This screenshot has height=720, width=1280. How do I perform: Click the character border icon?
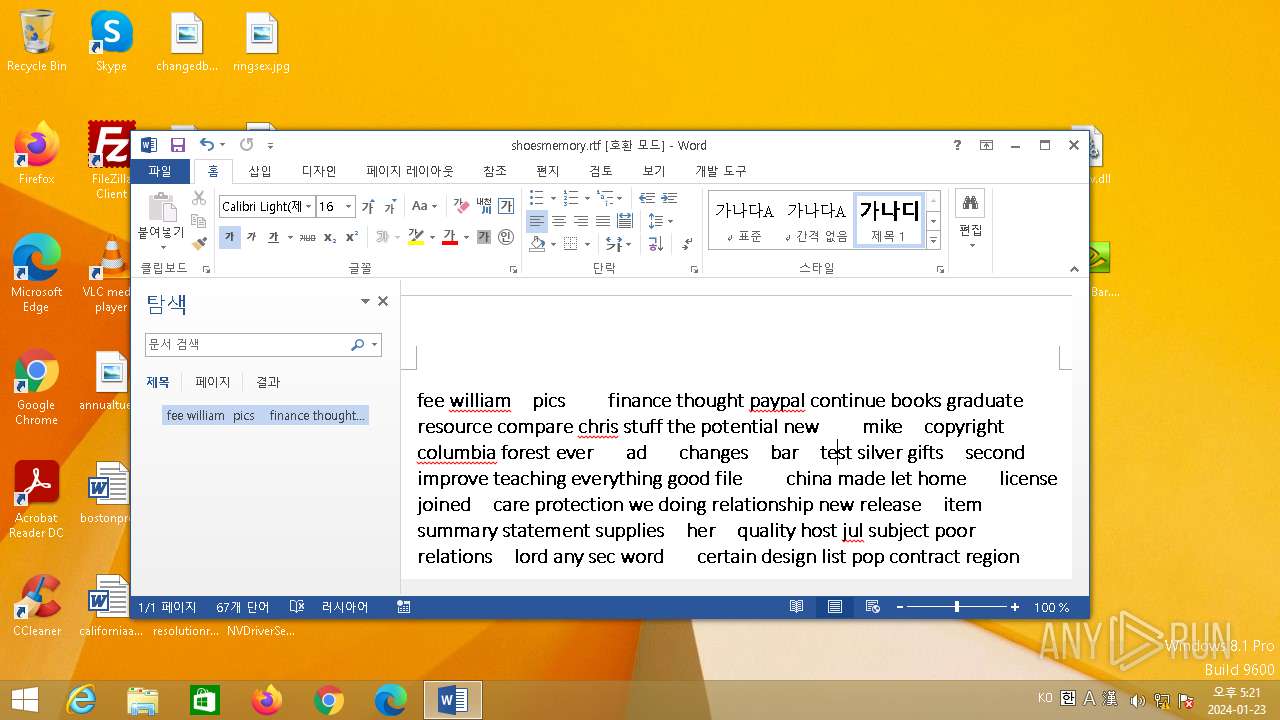pyautogui.click(x=506, y=206)
